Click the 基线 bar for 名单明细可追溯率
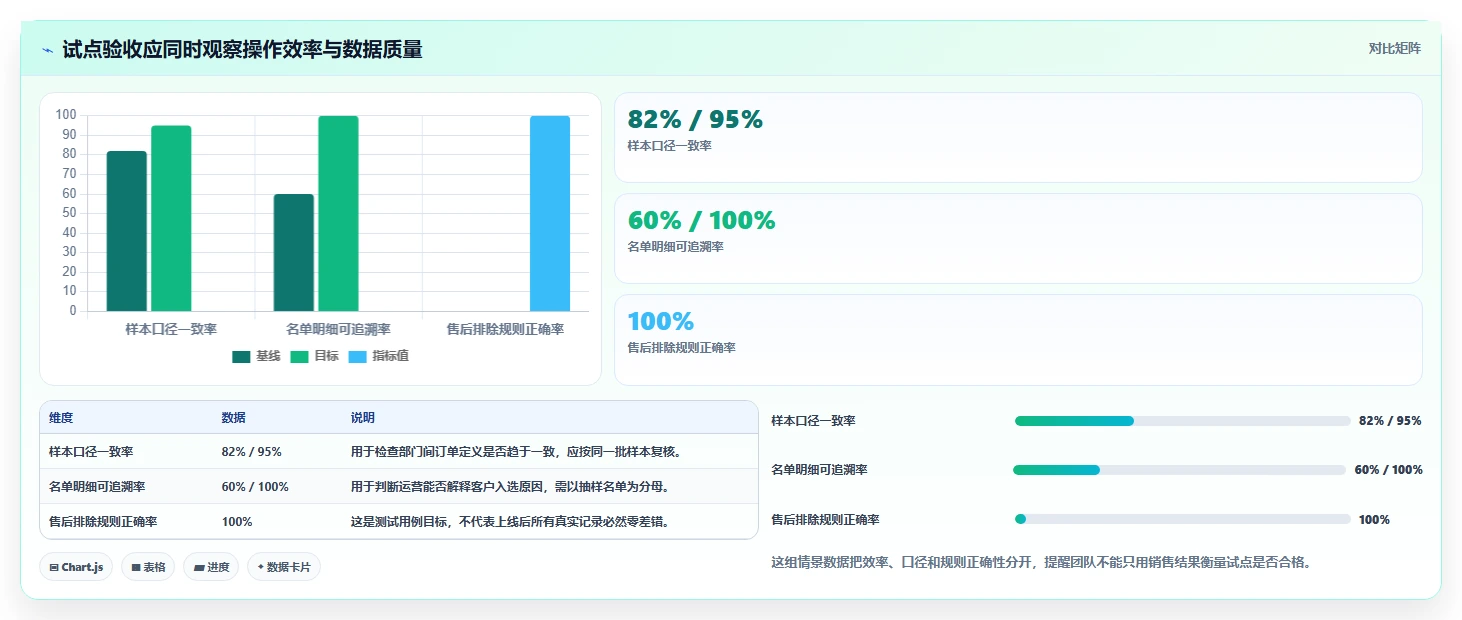 (x=294, y=252)
